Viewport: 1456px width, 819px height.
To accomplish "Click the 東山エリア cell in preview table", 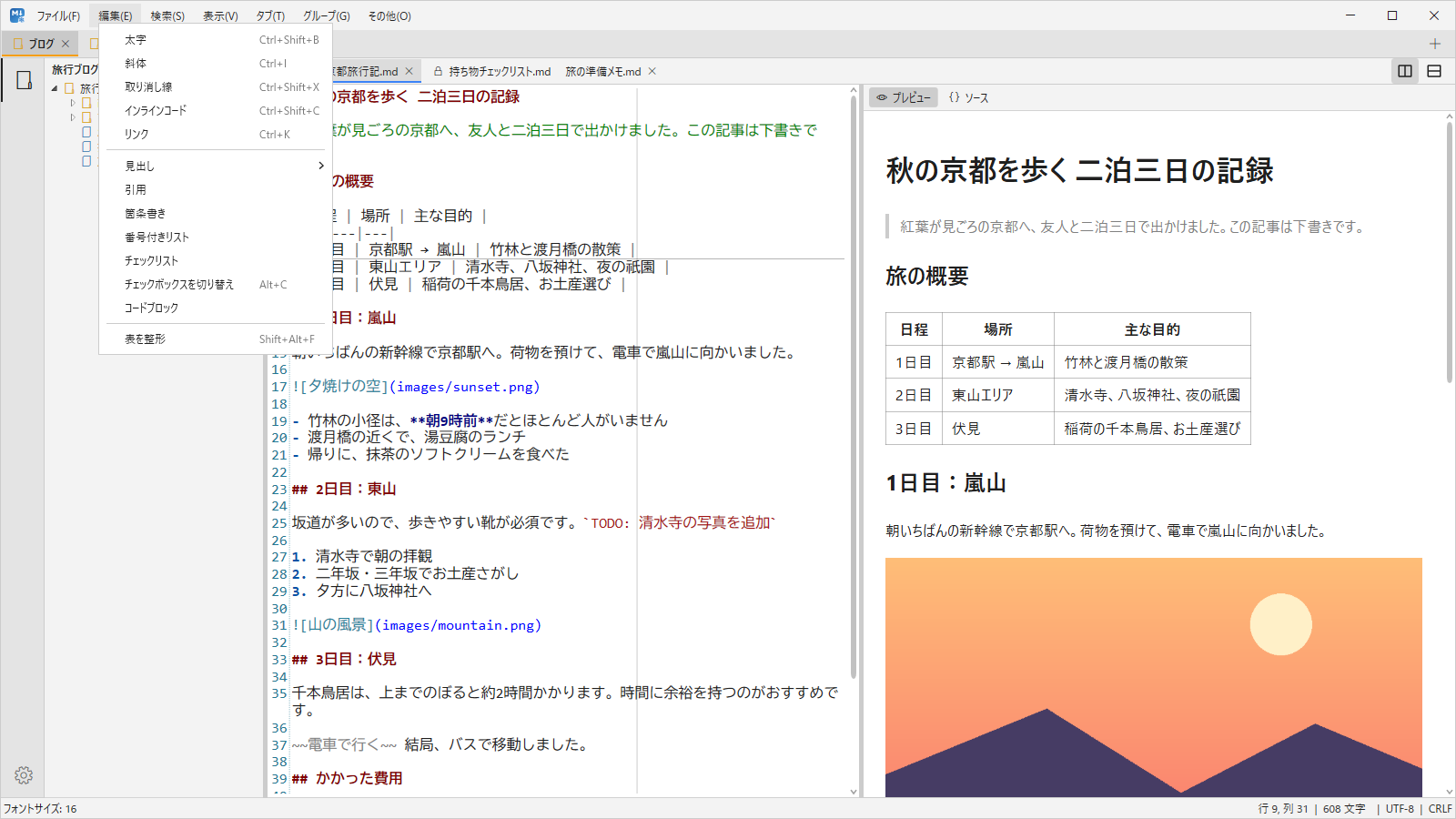I will [x=998, y=395].
